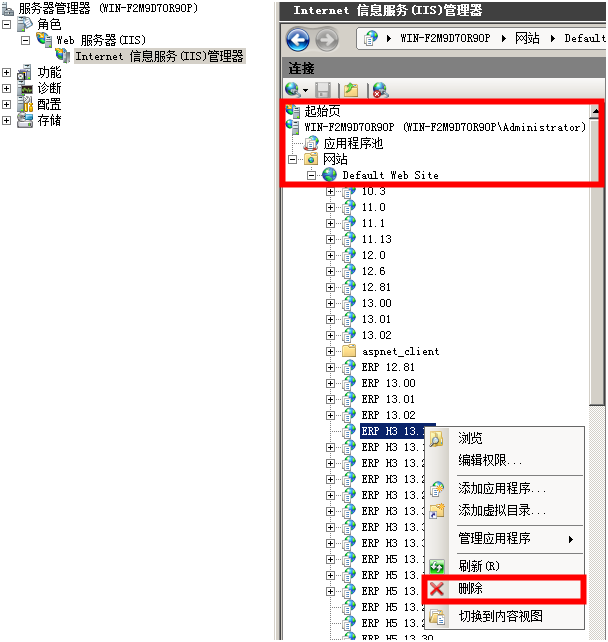Click 网站 in address breadcrumb
This screenshot has height=642, width=608.
[527, 38]
